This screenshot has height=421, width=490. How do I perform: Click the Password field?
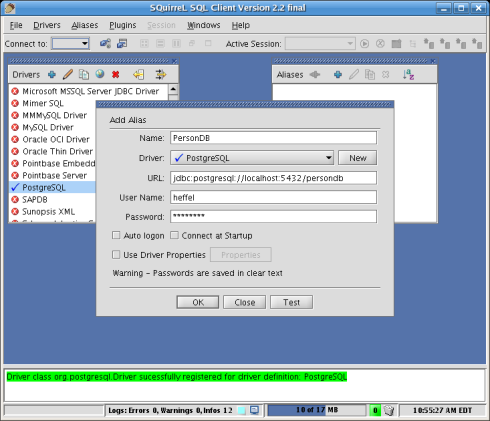point(273,216)
